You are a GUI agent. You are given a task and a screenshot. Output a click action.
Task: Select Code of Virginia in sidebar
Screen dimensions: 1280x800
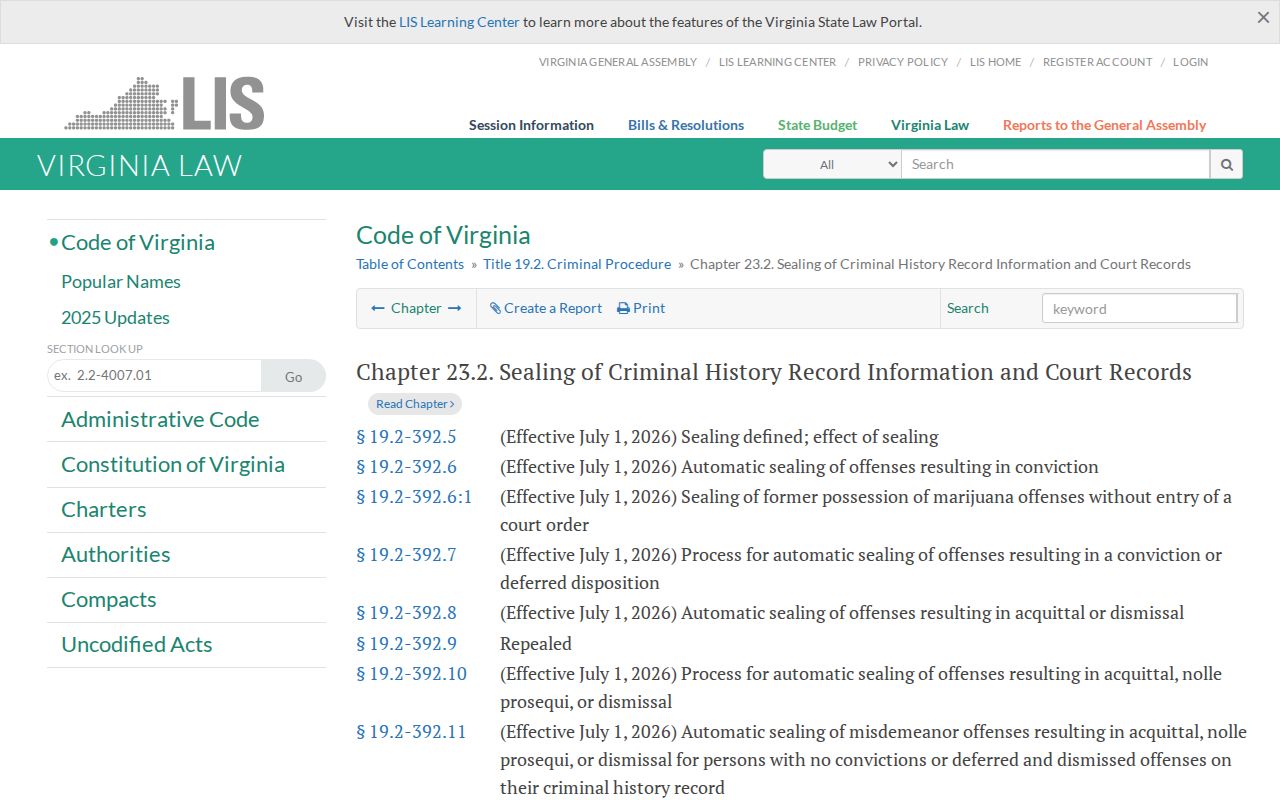(138, 242)
